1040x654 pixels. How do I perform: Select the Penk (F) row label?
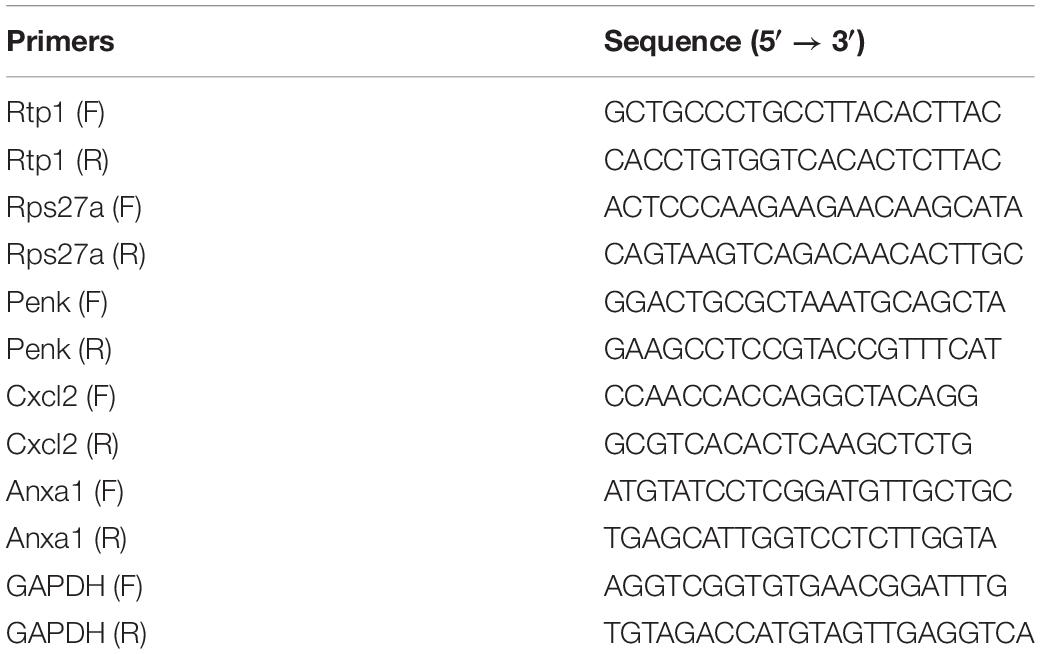(57, 302)
